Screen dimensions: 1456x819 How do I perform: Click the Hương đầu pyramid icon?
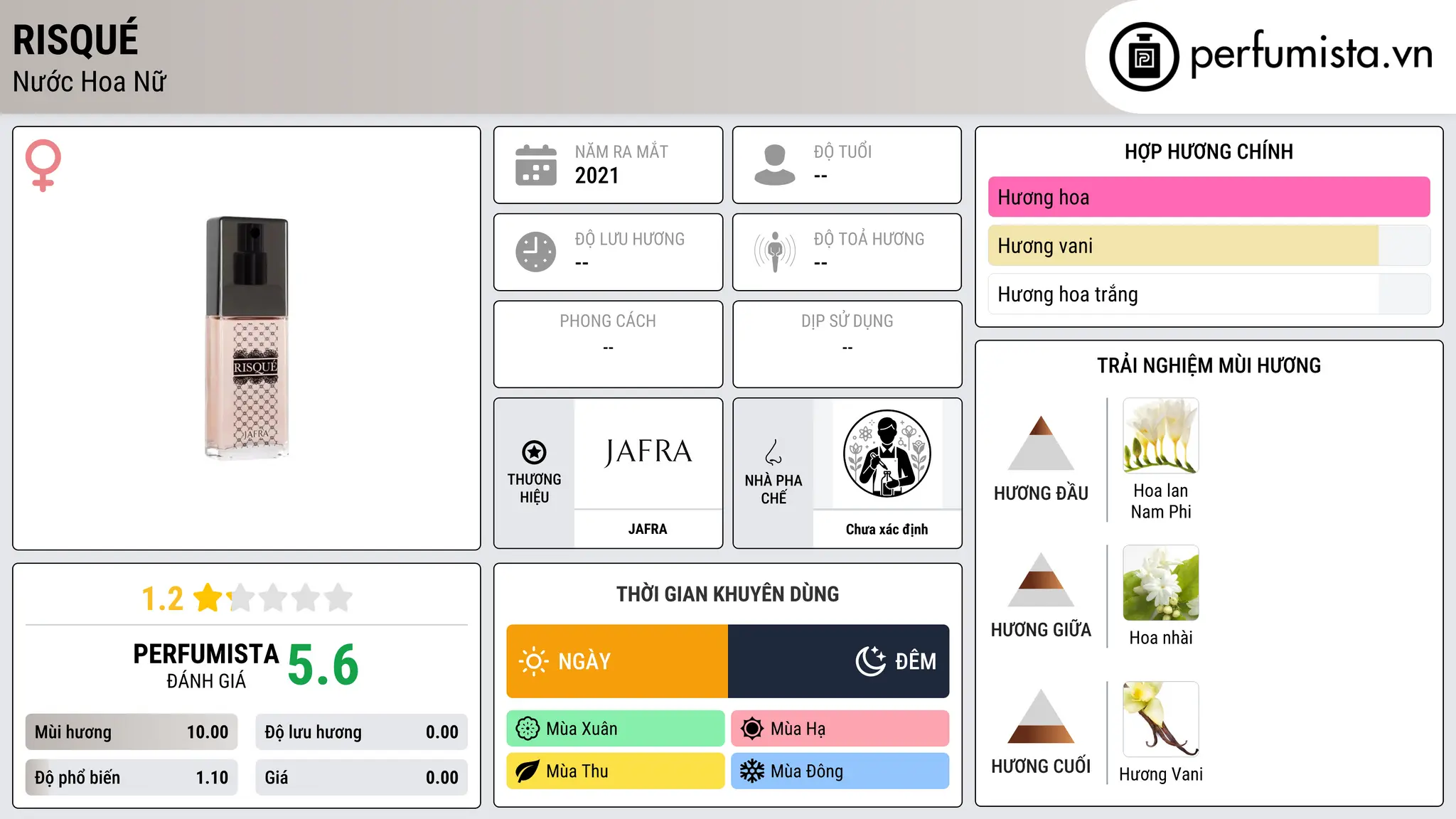tap(1041, 442)
